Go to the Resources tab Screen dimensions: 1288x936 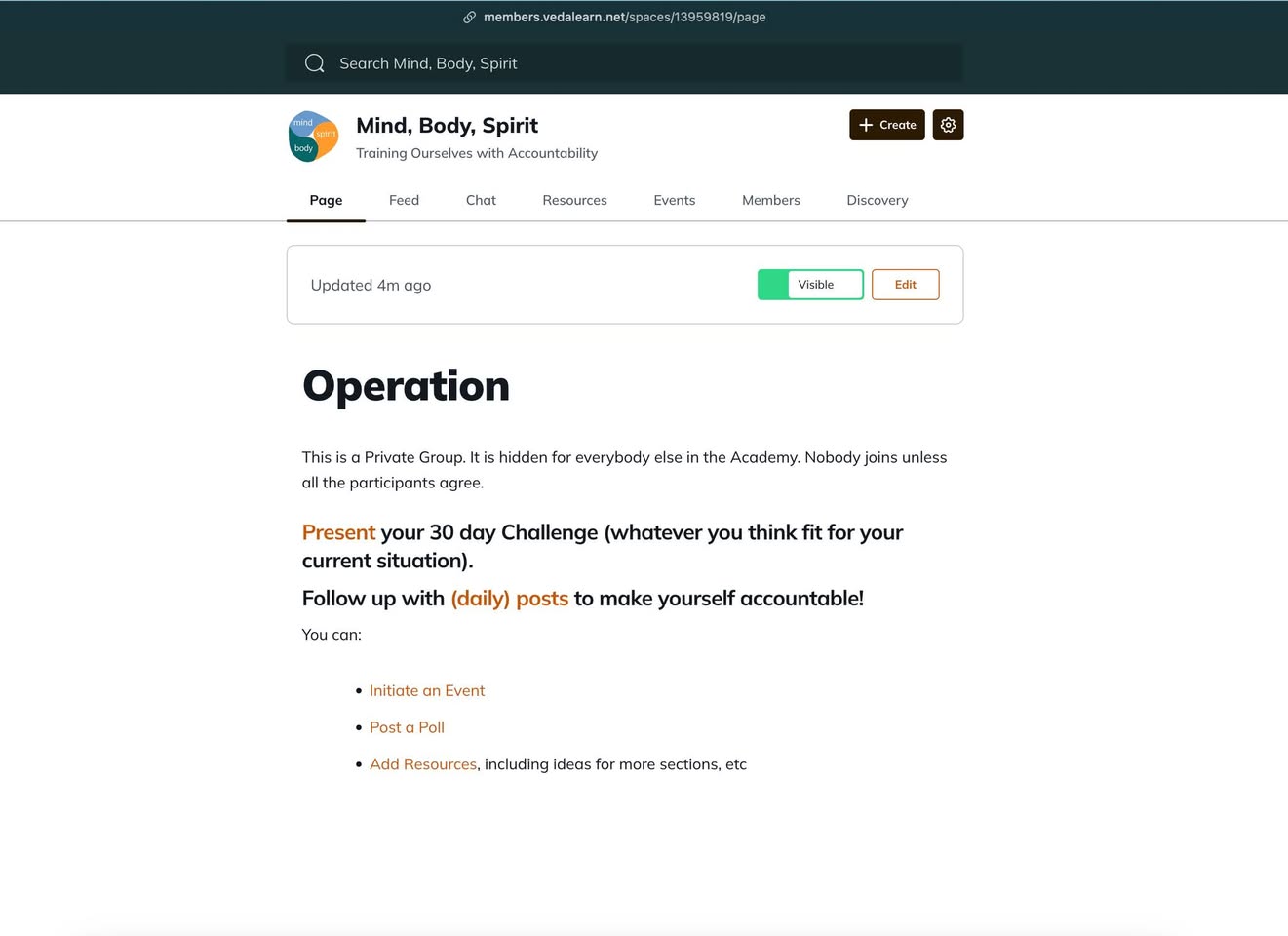tap(574, 200)
